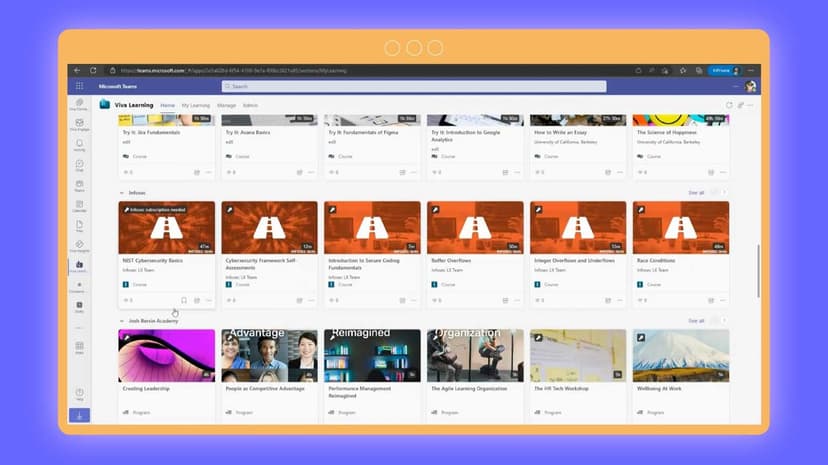Open more options on How to Write an Essay

(620, 172)
